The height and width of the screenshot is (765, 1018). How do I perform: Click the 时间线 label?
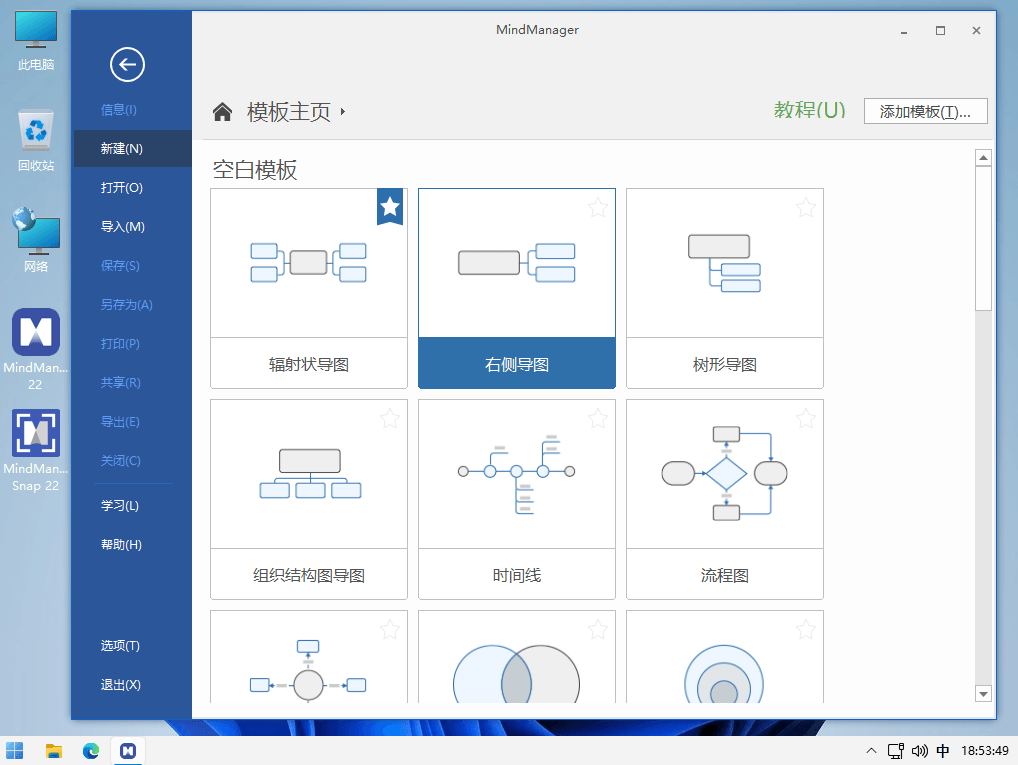(517, 575)
